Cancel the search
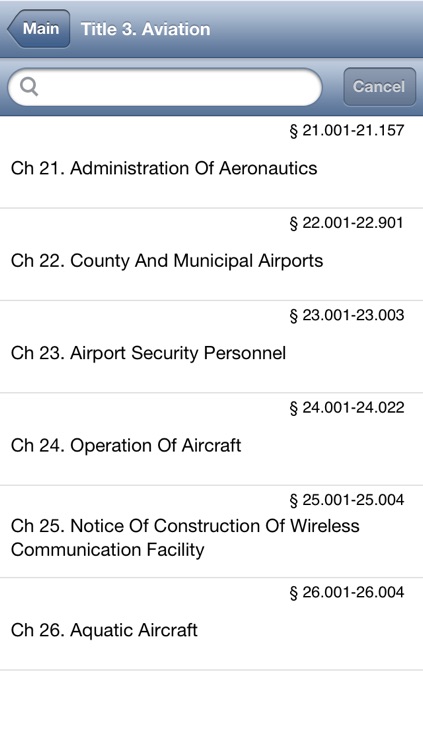The height and width of the screenshot is (750, 423). click(x=379, y=87)
